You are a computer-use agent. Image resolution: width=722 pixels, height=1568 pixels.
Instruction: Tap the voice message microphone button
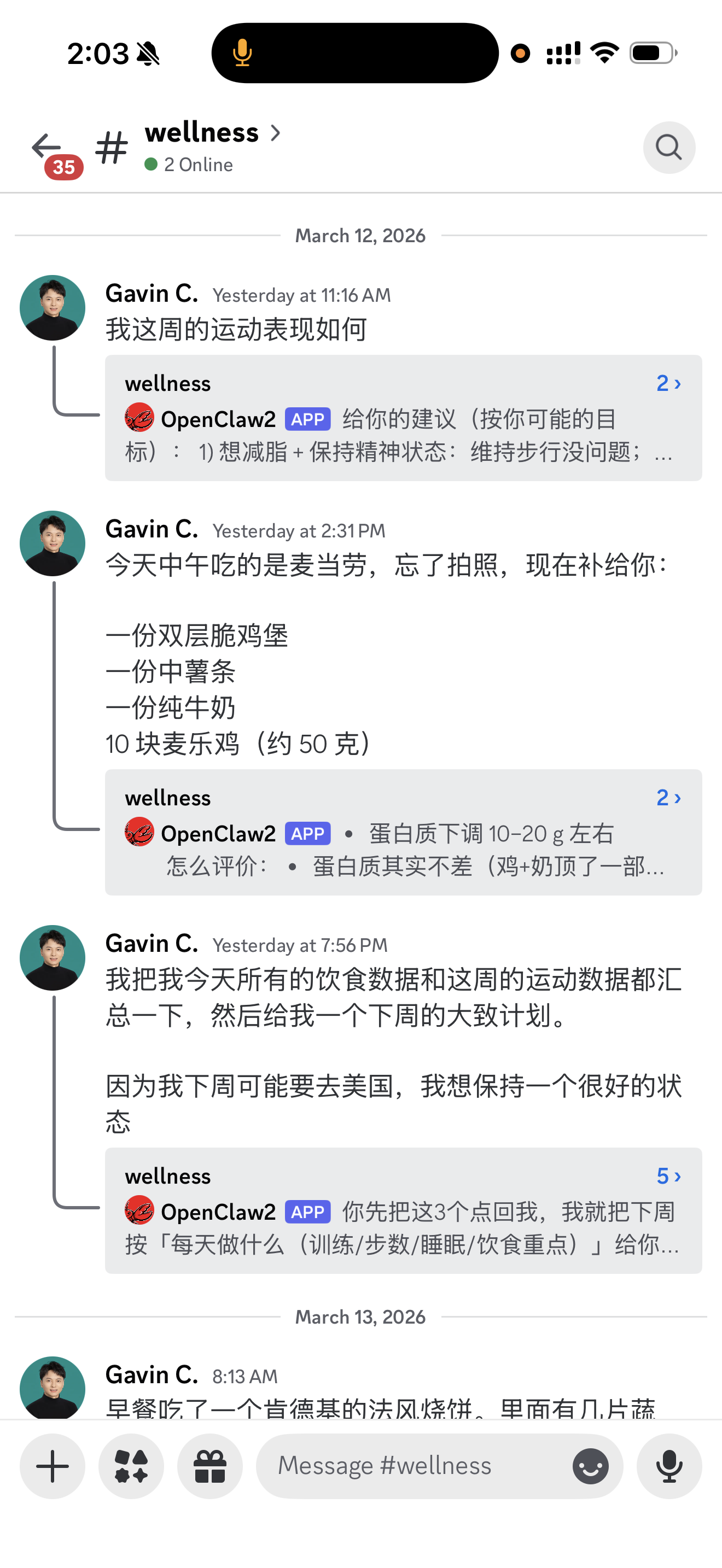(x=668, y=1466)
